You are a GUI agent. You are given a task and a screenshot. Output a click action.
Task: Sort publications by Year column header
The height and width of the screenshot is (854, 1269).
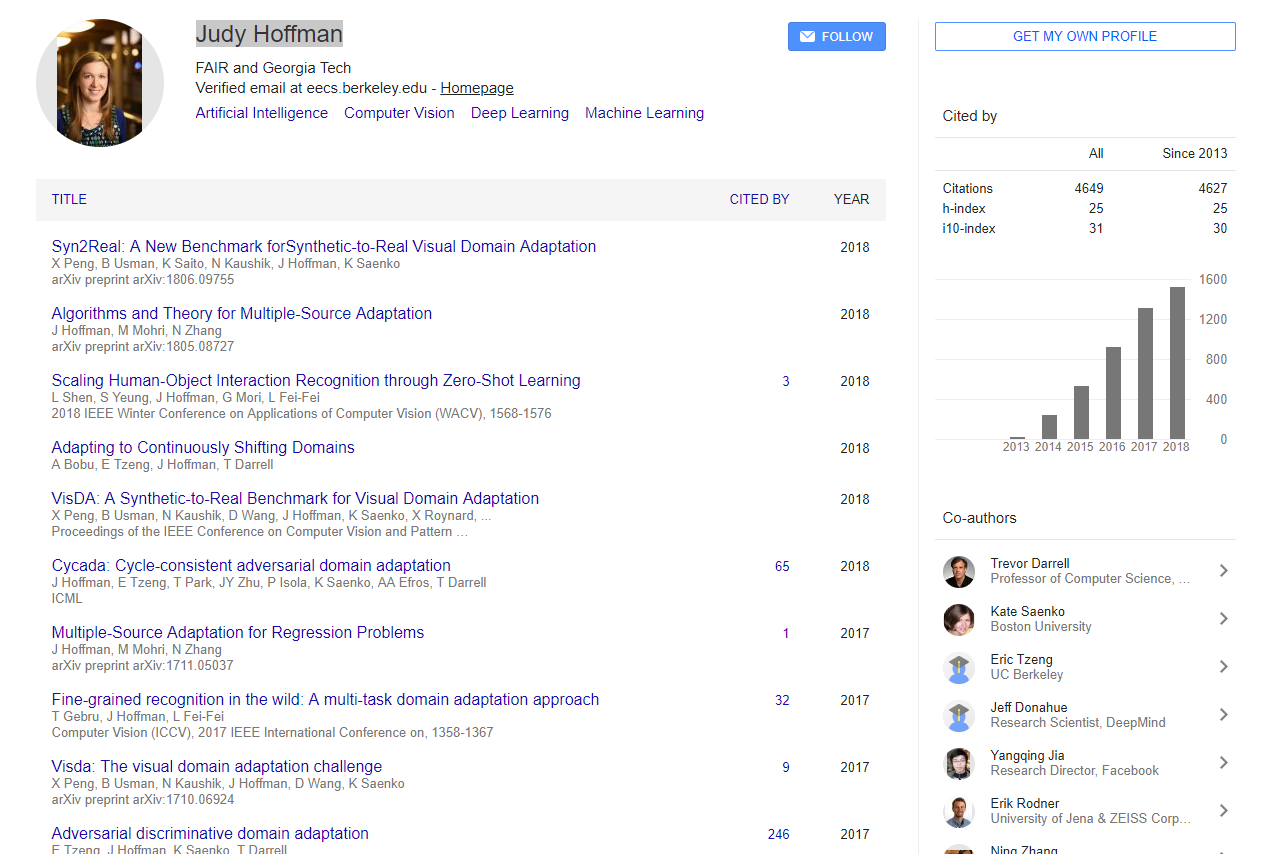tap(851, 199)
